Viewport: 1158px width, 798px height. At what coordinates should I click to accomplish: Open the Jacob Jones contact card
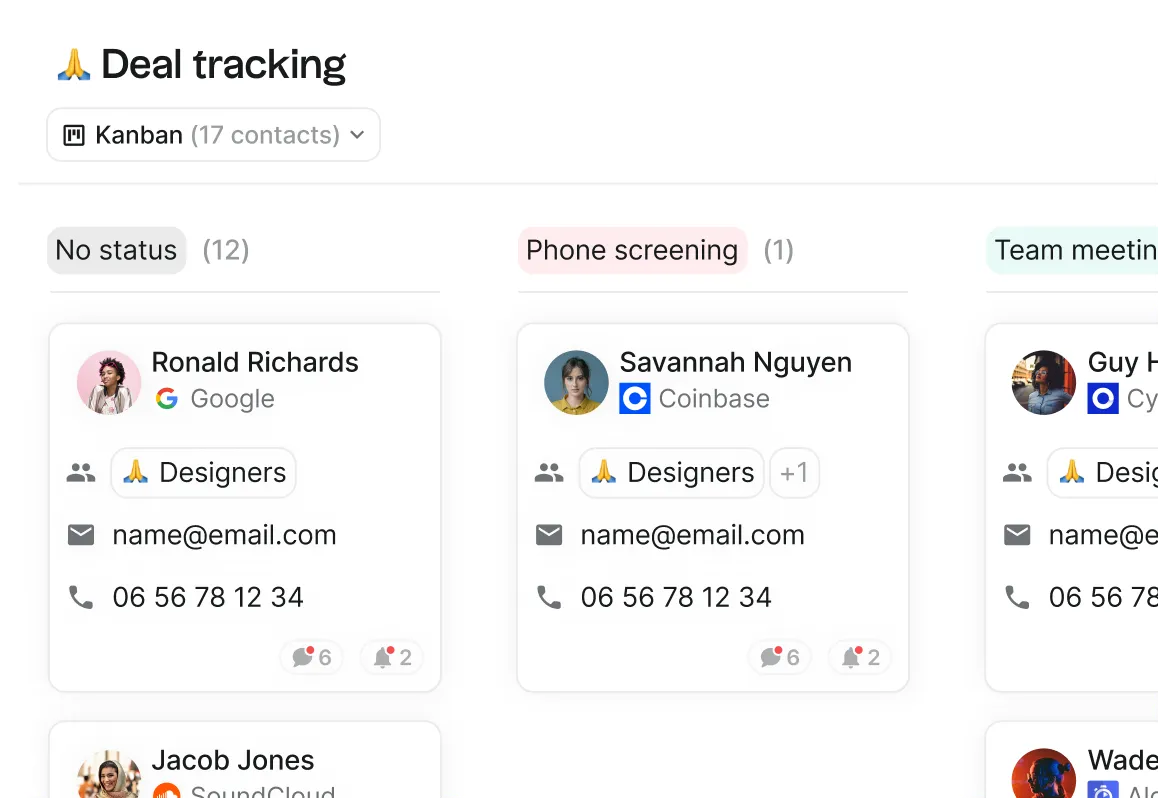click(x=245, y=760)
